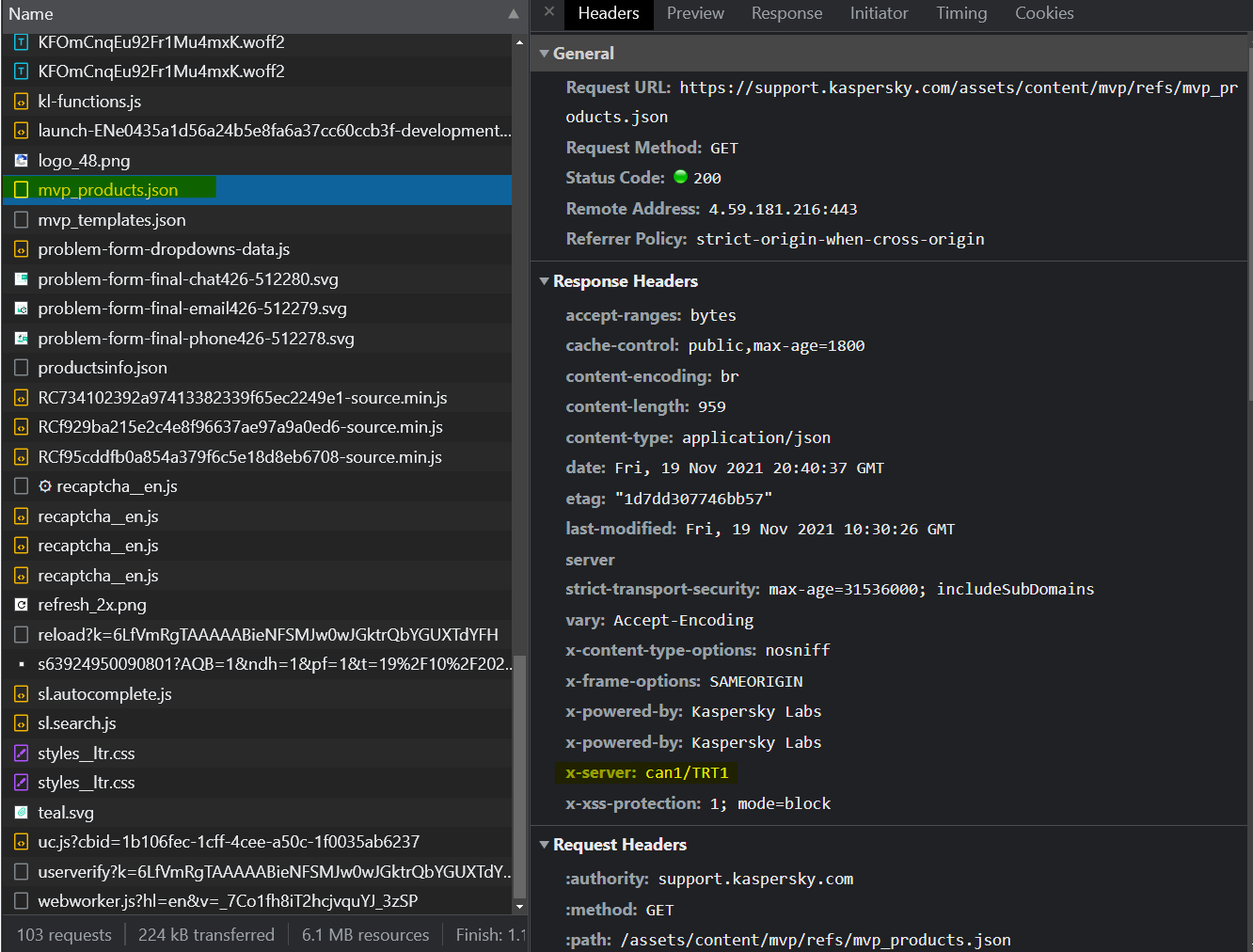Click the KFOmCnqEu92Fr1Mu4mxK.woff2 font icon
Image resolution: width=1253 pixels, height=952 pixels.
coord(21,71)
